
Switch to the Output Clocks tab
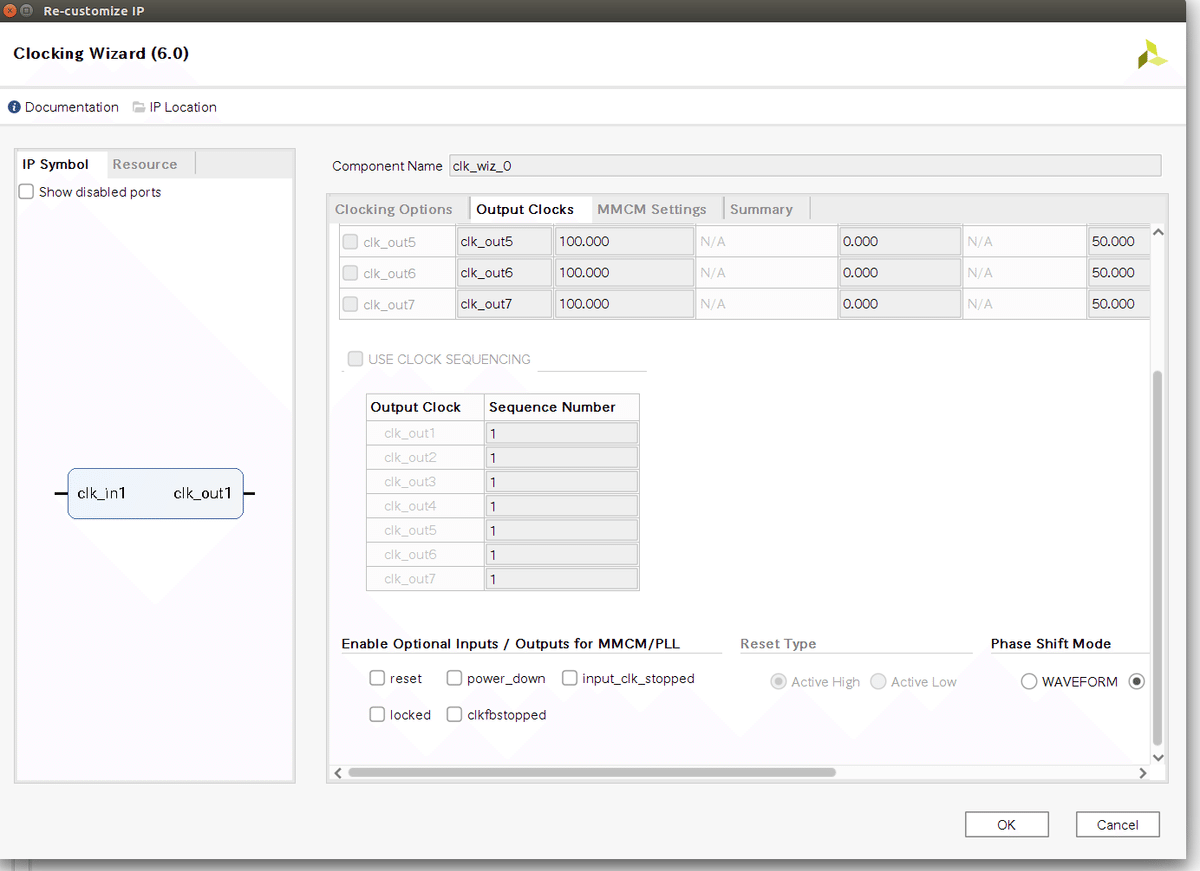pyautogui.click(x=525, y=209)
